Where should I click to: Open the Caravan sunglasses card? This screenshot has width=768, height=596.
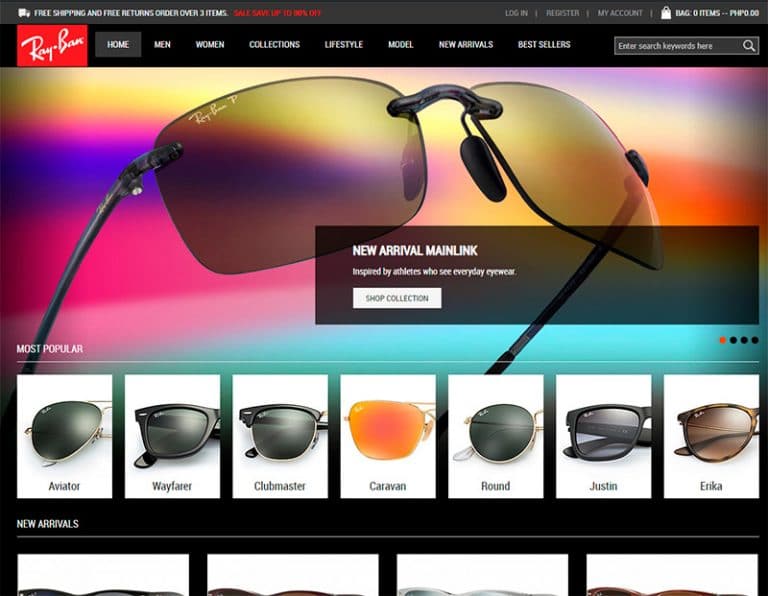coord(388,436)
